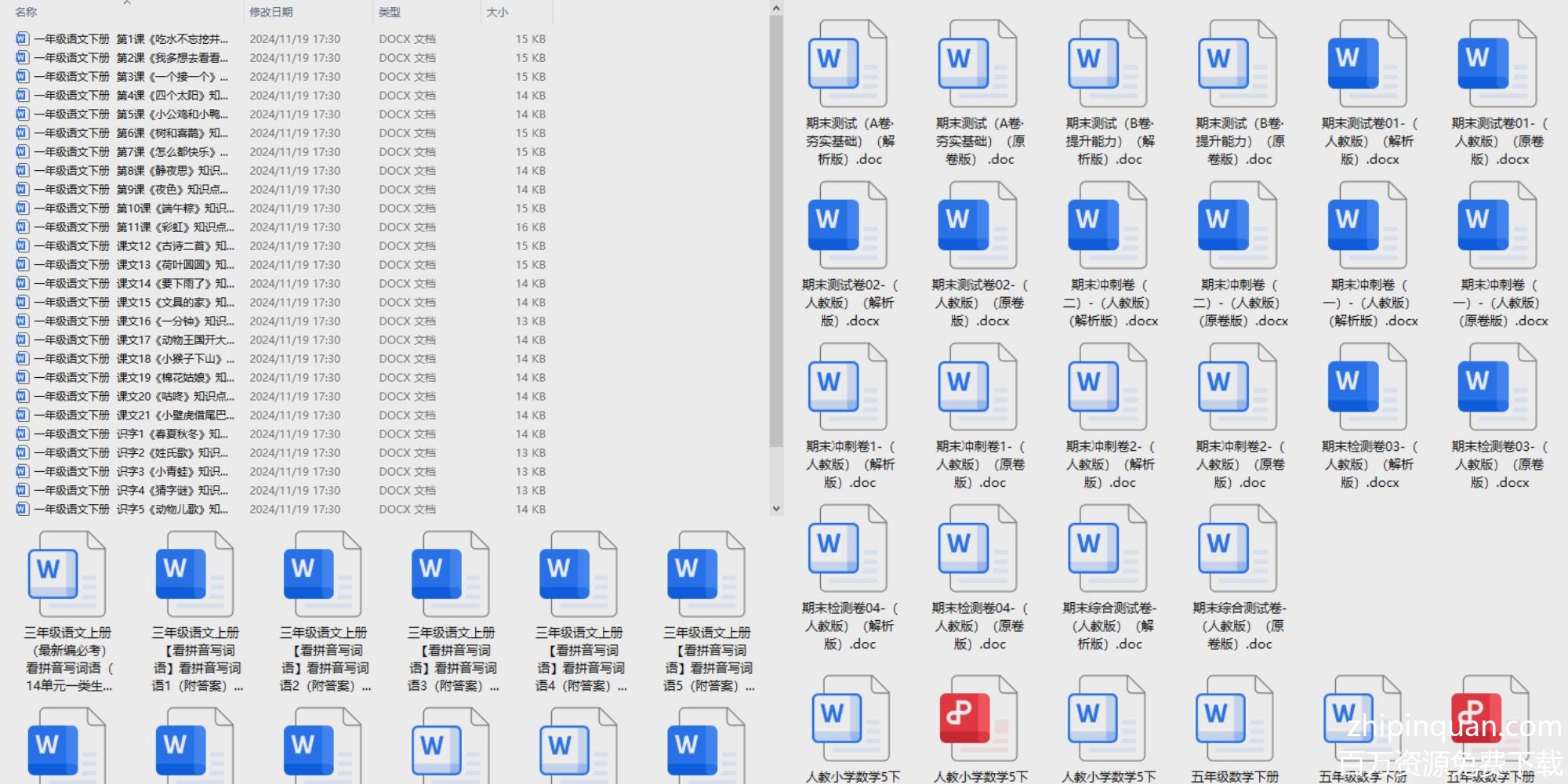Sort files by 修改日期 column header
The image size is (1568, 784).
(x=271, y=13)
